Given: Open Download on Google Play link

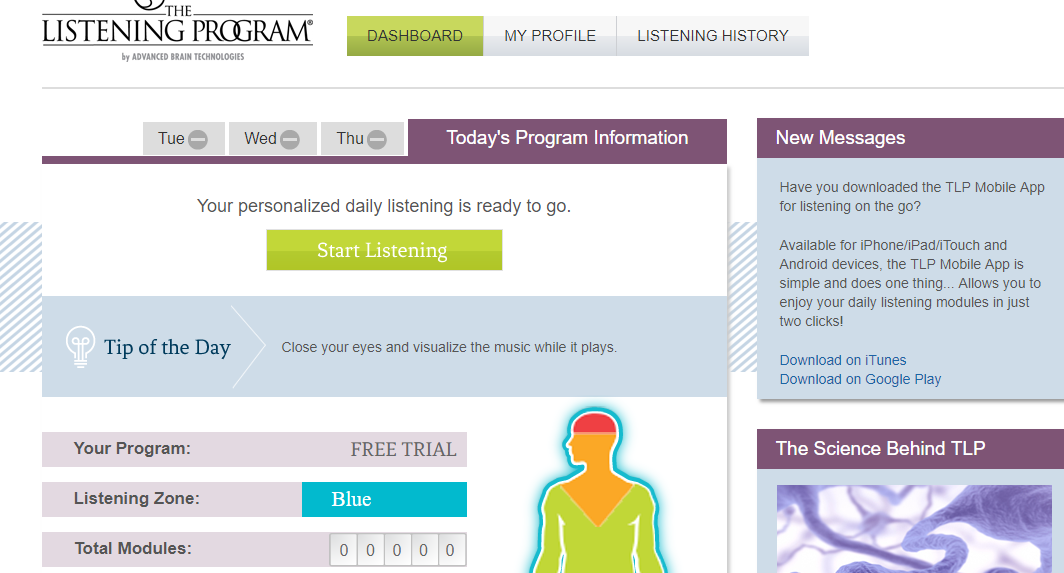Looking at the screenshot, I should point(860,379).
